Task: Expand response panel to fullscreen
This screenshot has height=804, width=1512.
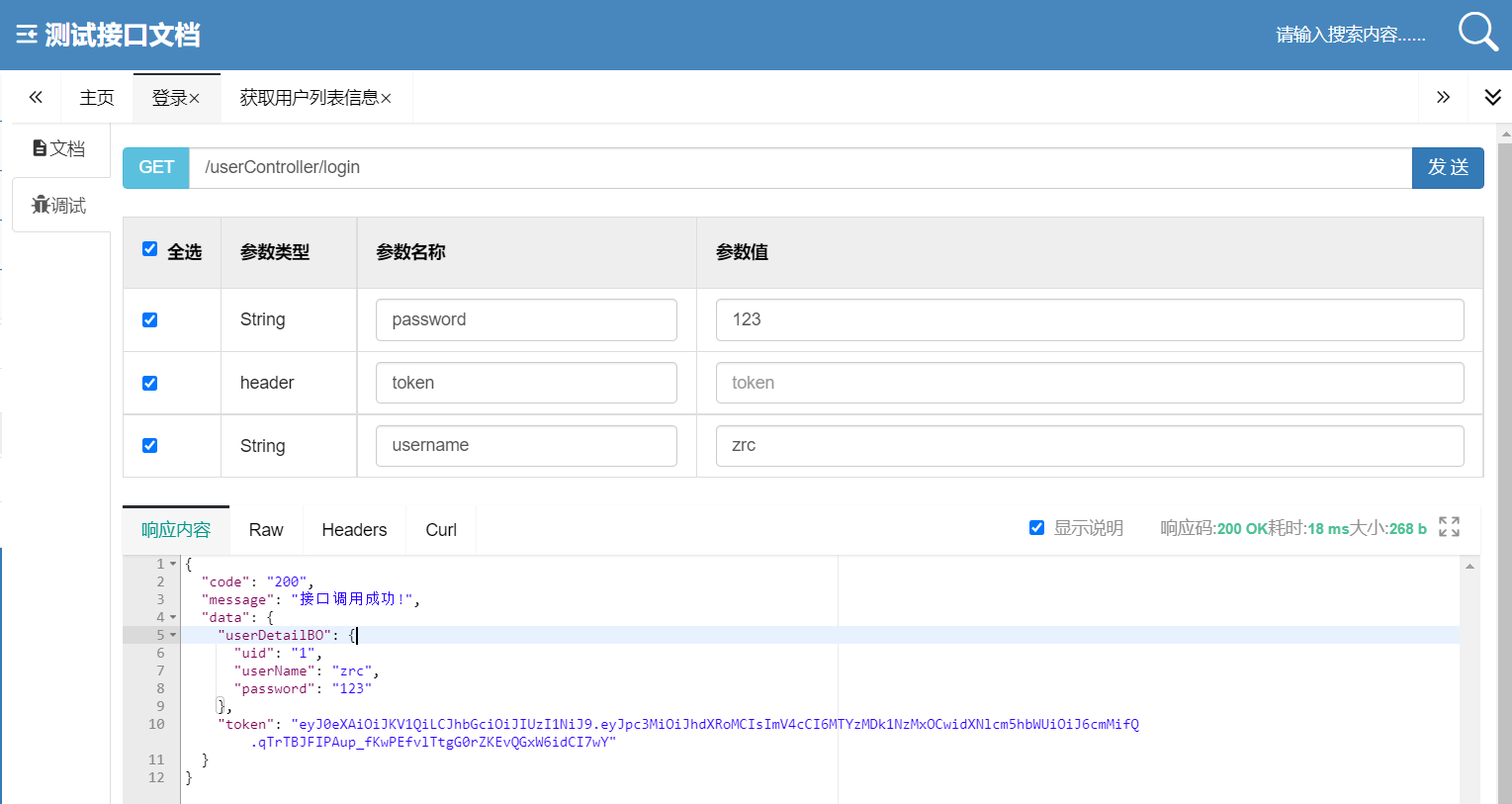Action: click(x=1449, y=527)
